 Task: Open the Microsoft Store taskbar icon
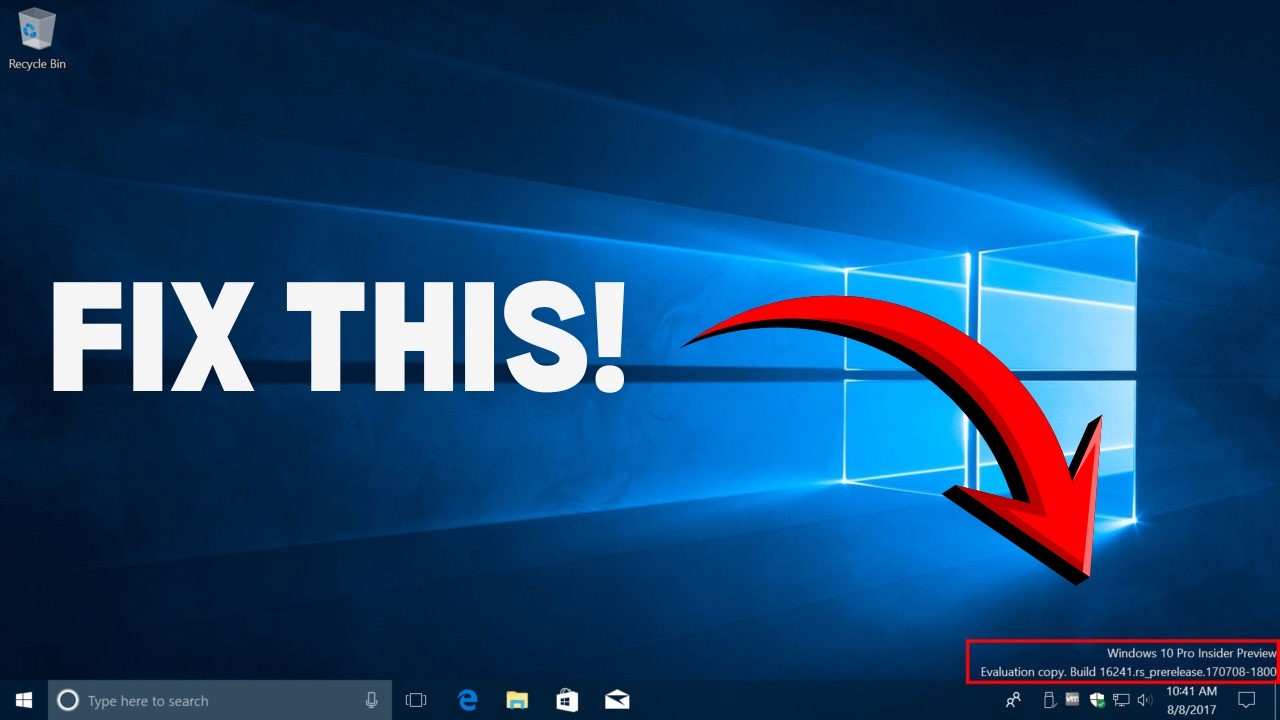coord(567,700)
